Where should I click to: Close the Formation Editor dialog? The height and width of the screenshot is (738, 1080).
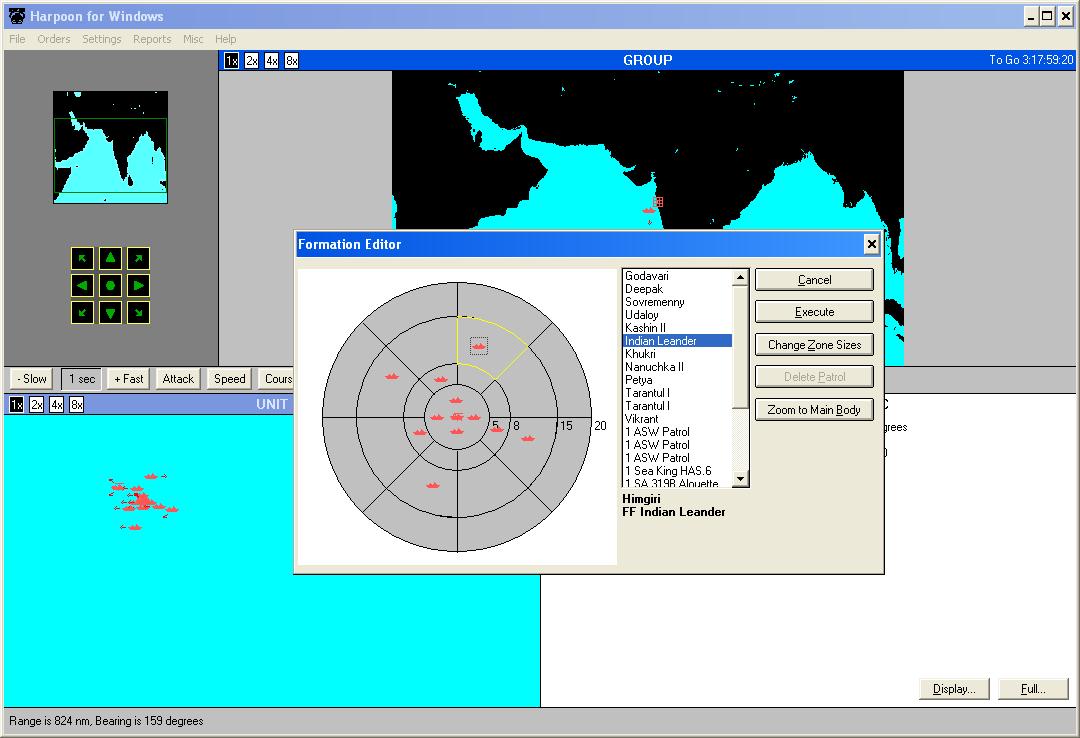coord(871,244)
